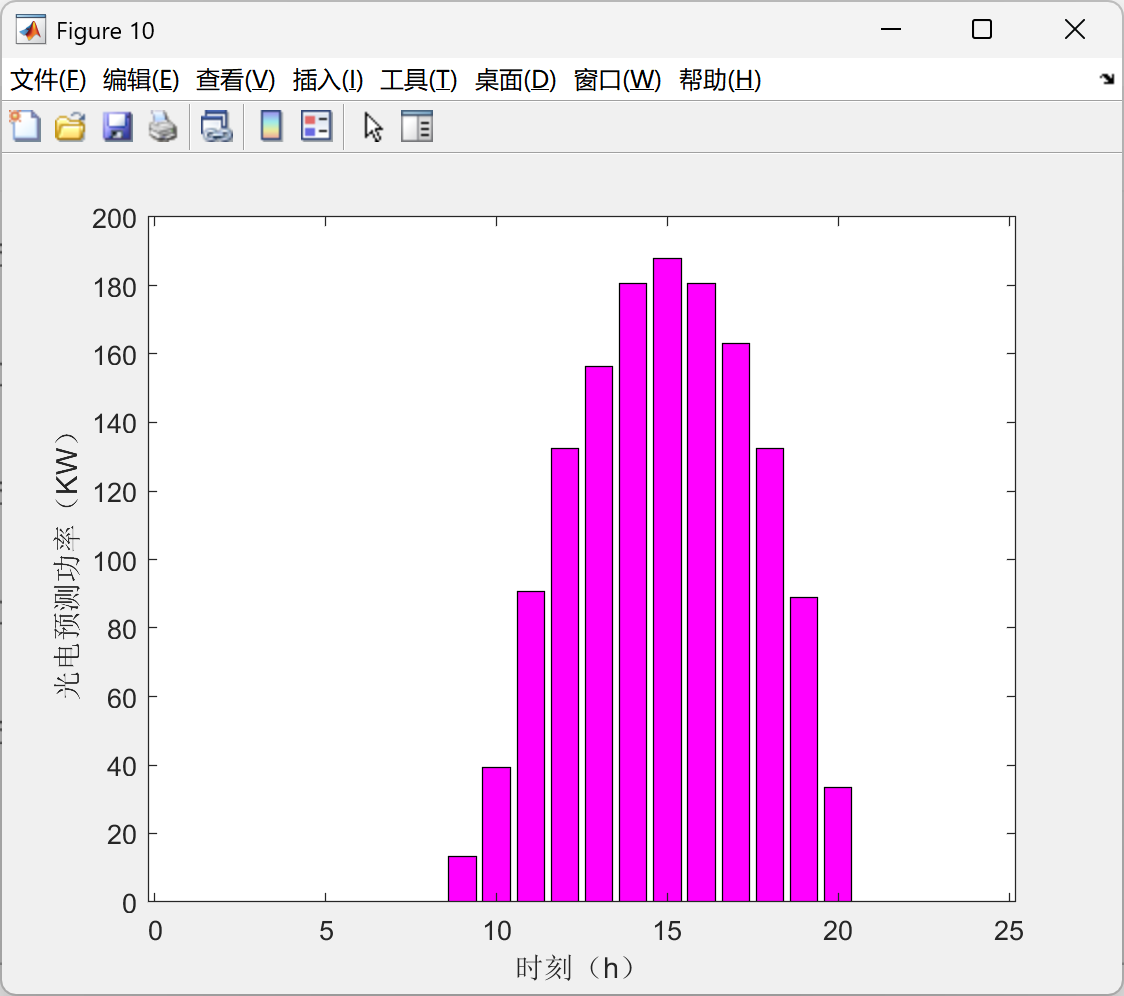The height and width of the screenshot is (996, 1124).
Task: Open the 编辑(E) menu
Action: pyautogui.click(x=140, y=80)
